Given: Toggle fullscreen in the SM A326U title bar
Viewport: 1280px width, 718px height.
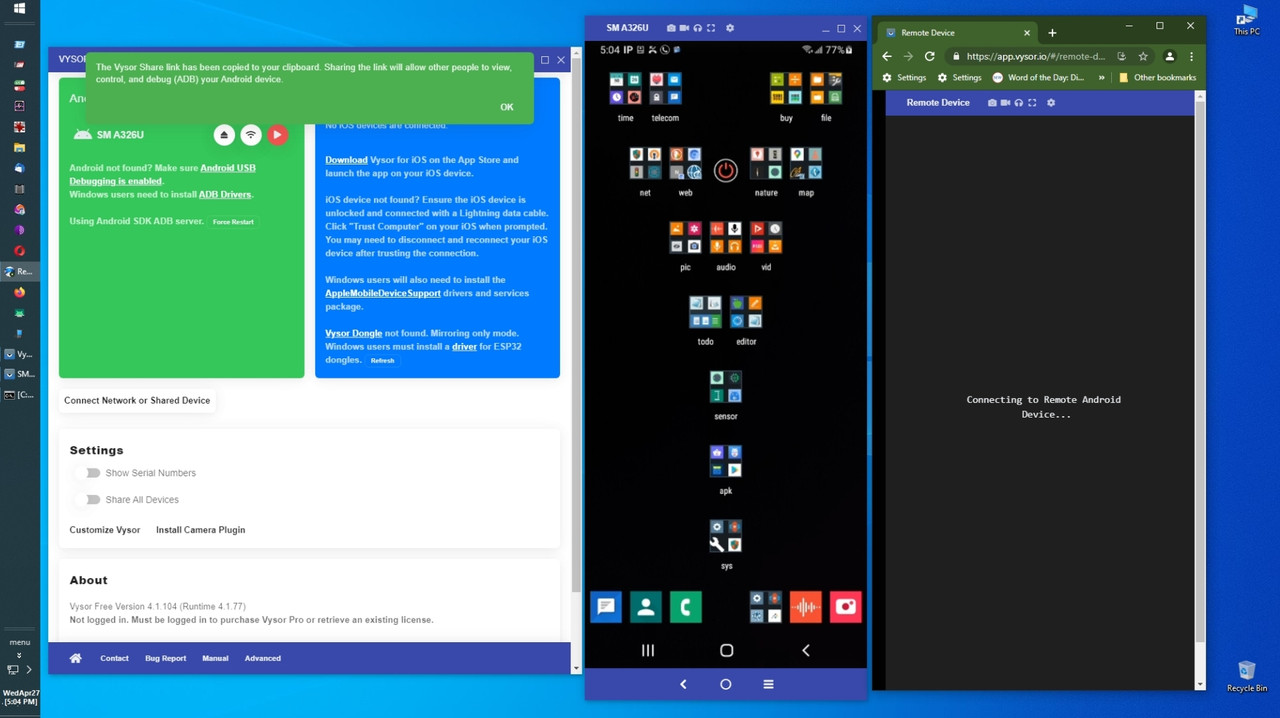Looking at the screenshot, I should [711, 28].
